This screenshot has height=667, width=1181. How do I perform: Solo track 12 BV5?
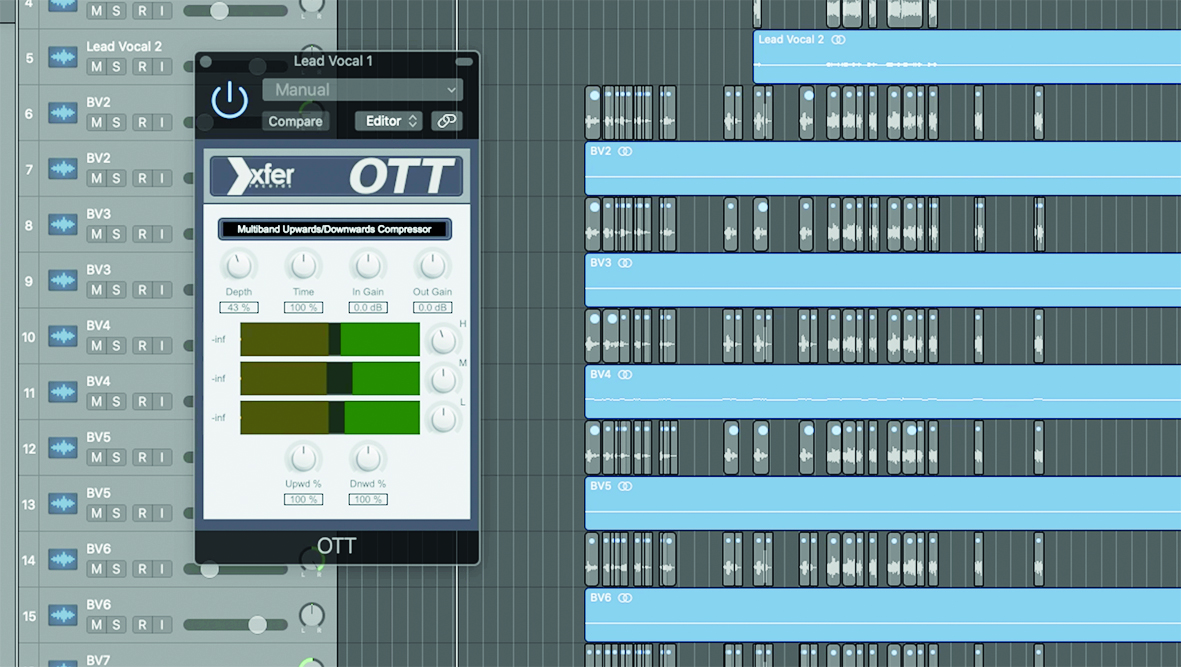(116, 457)
